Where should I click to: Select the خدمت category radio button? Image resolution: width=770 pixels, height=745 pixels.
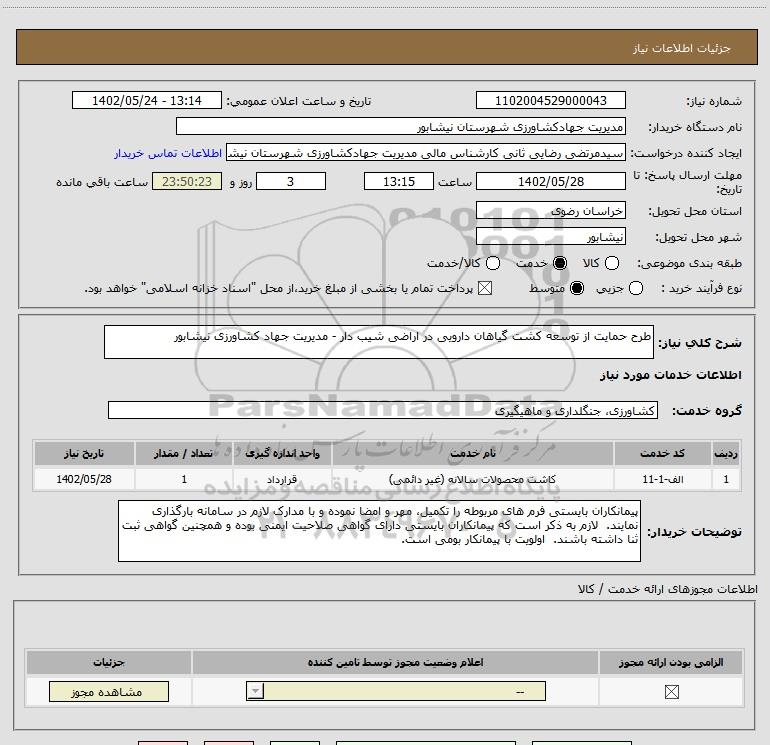tap(560, 263)
